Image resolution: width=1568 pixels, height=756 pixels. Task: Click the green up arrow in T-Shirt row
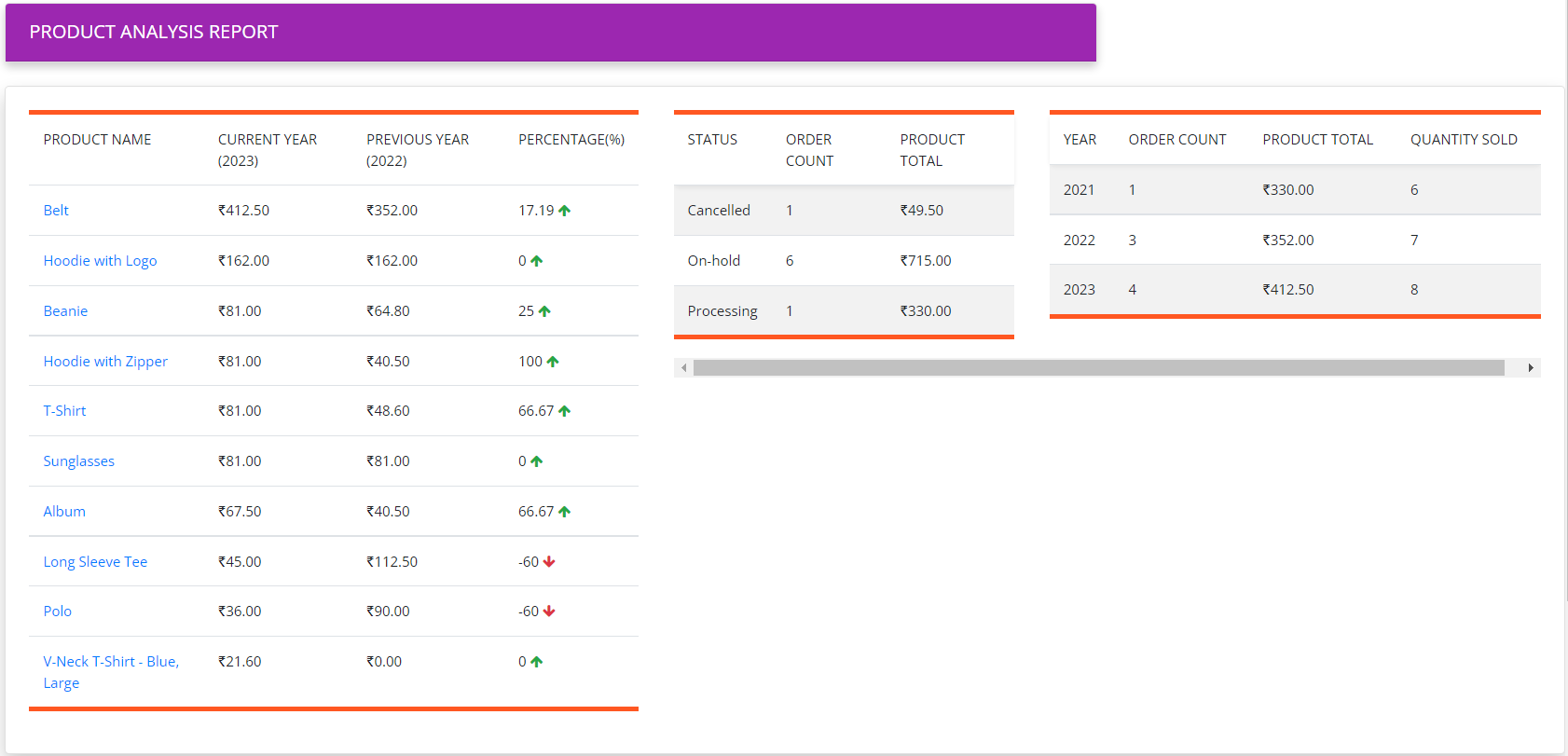pos(564,411)
